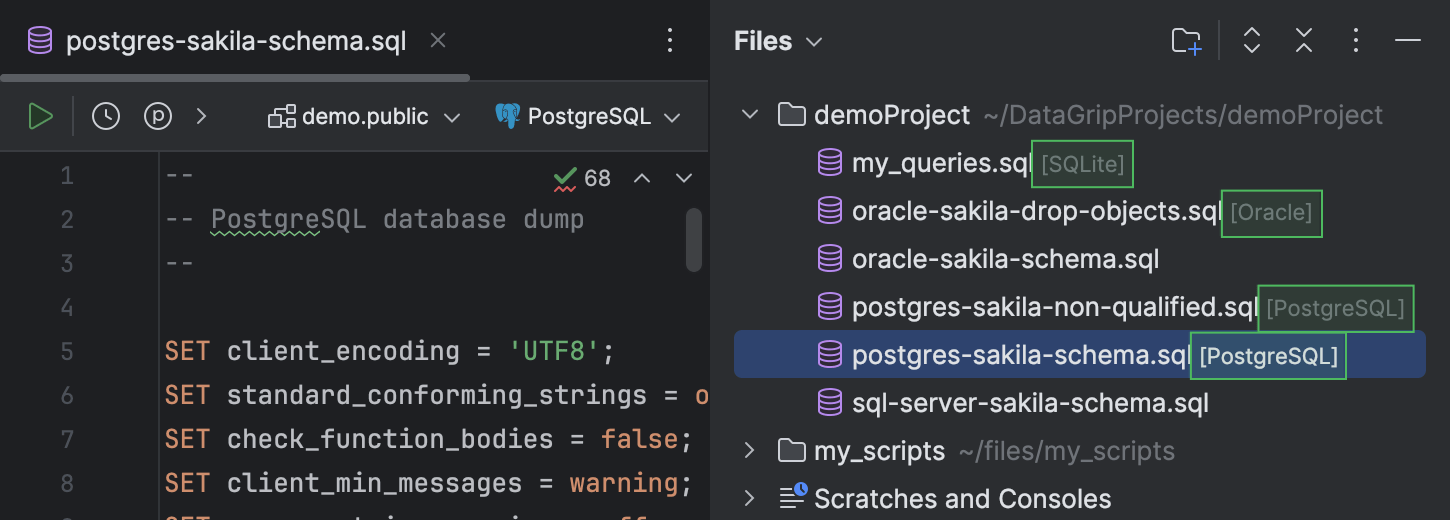Run the SQL script with Execute button
The height and width of the screenshot is (520, 1450).
coord(40,117)
